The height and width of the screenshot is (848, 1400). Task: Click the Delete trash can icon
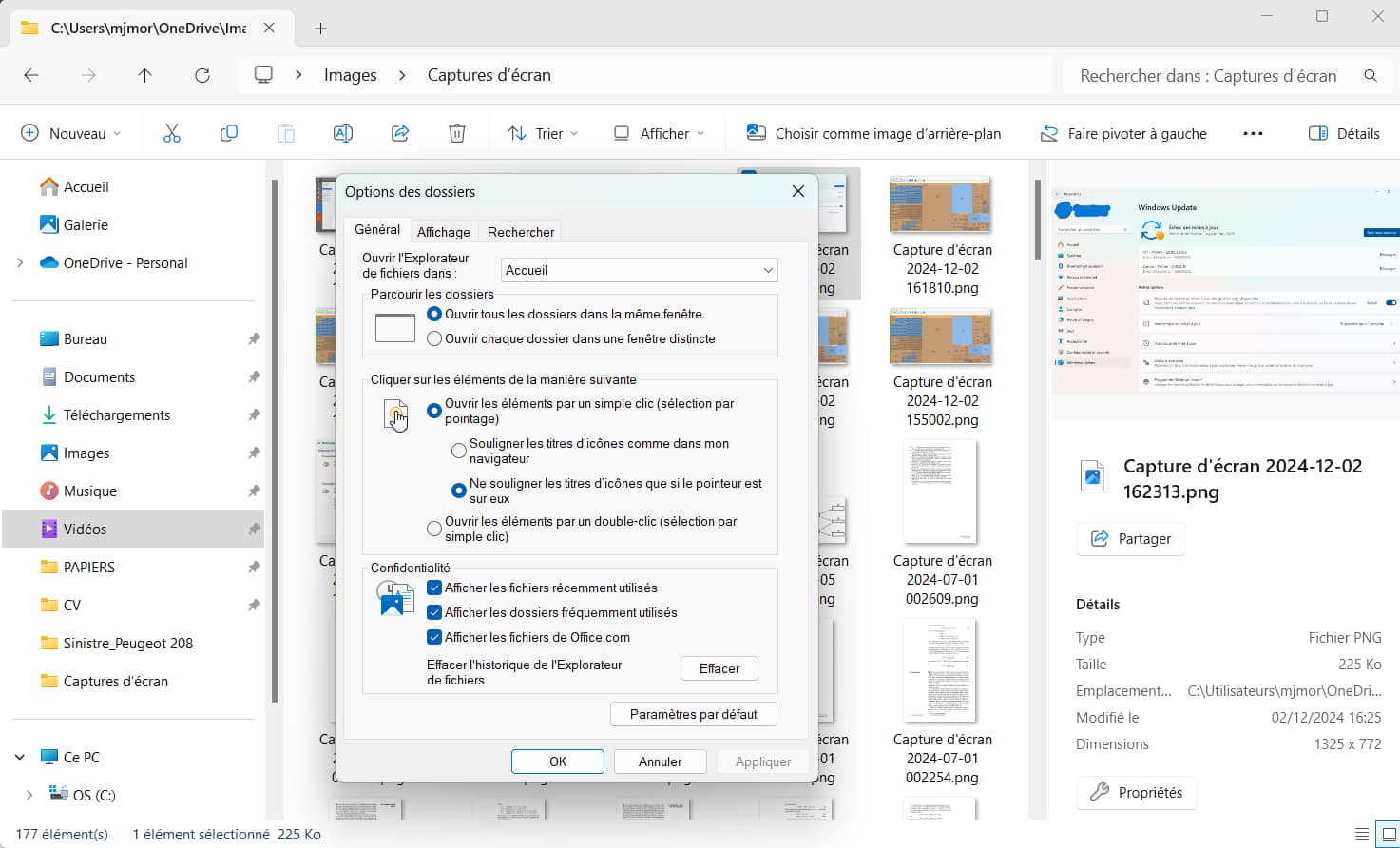pos(457,134)
